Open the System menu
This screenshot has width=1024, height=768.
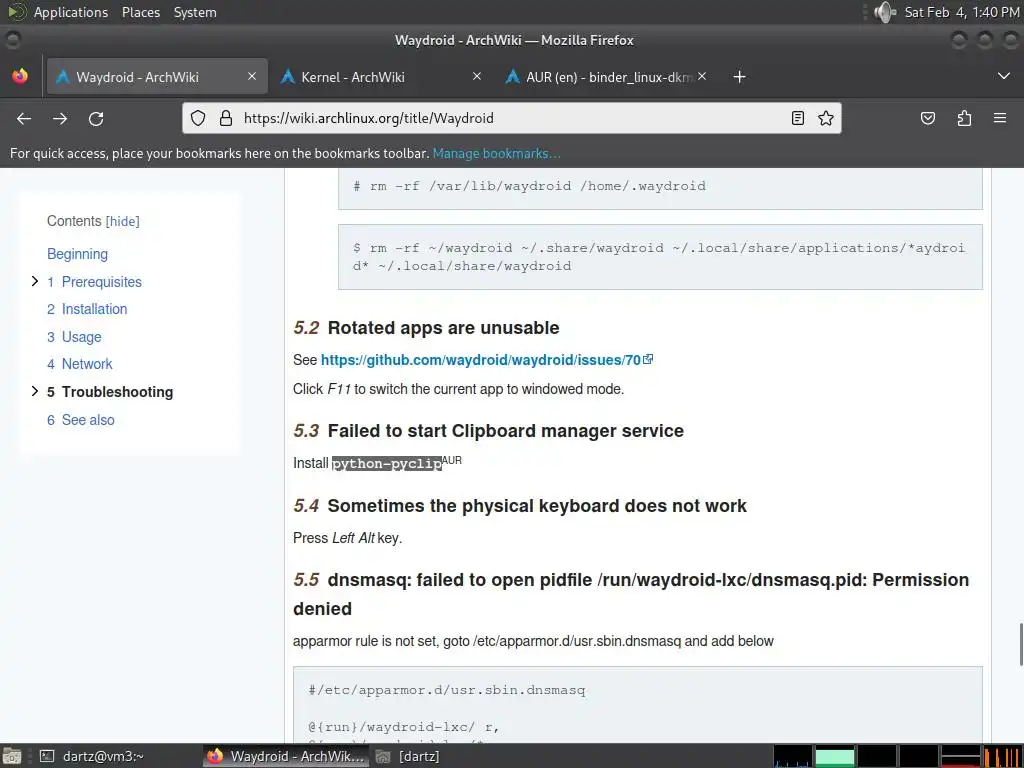[195, 12]
